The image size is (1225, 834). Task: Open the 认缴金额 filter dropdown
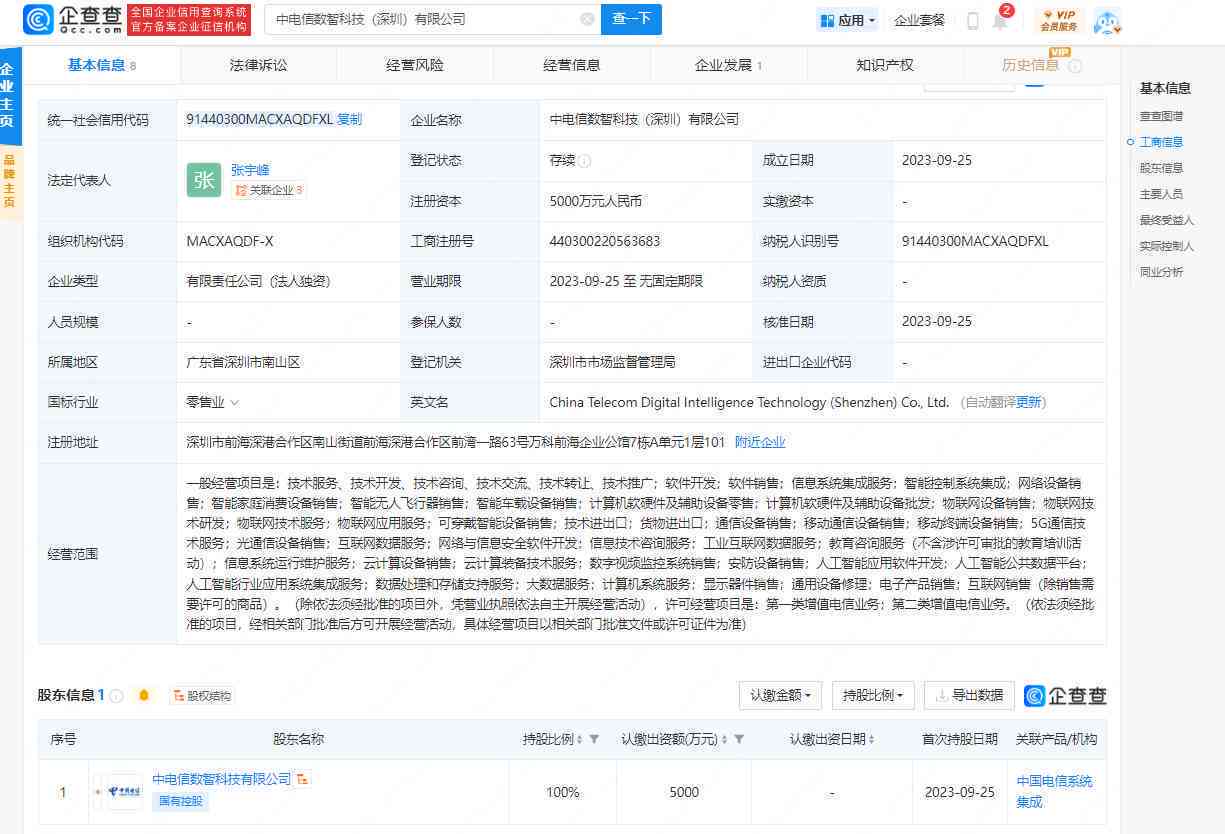click(780, 695)
